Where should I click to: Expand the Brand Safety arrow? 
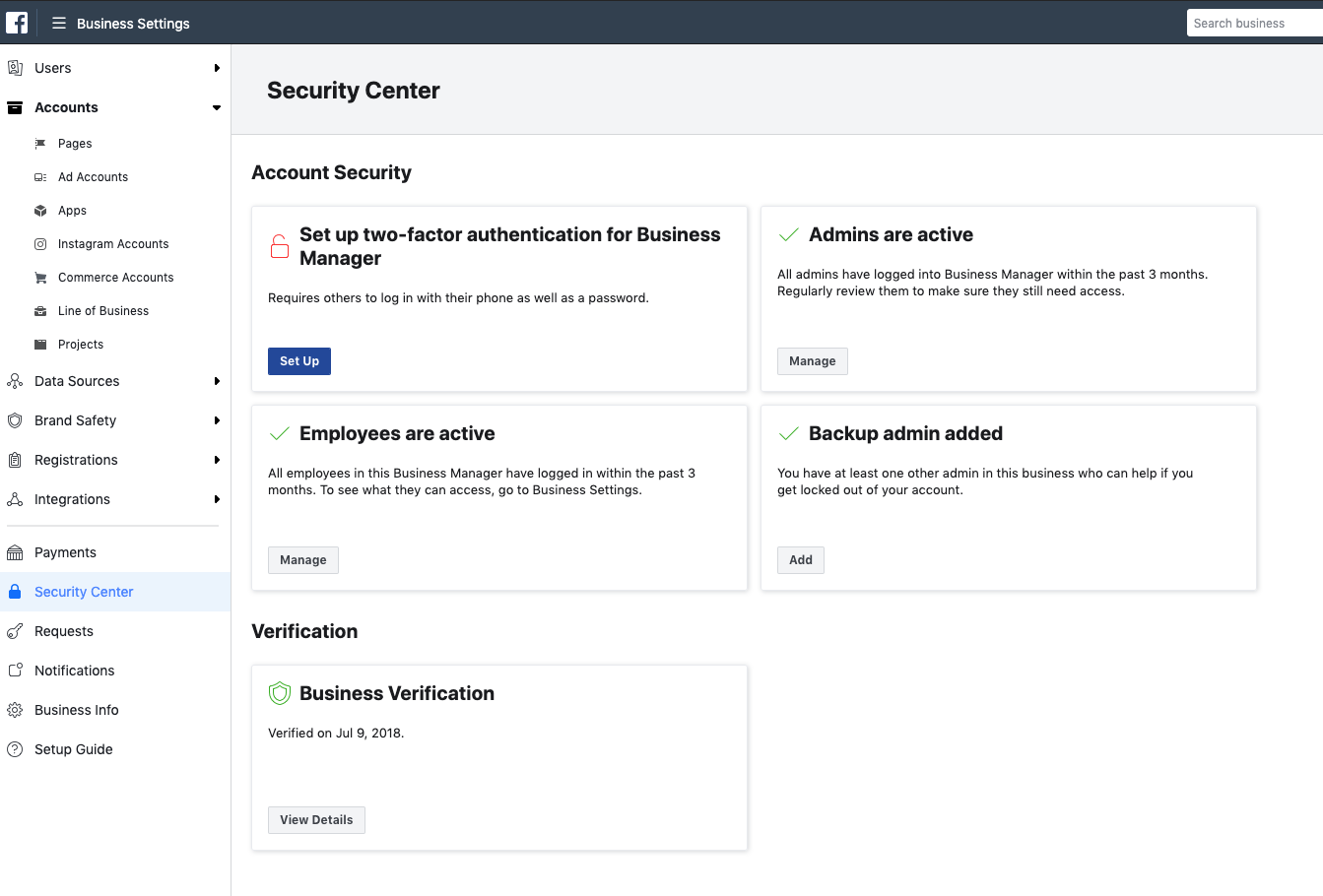coord(217,420)
